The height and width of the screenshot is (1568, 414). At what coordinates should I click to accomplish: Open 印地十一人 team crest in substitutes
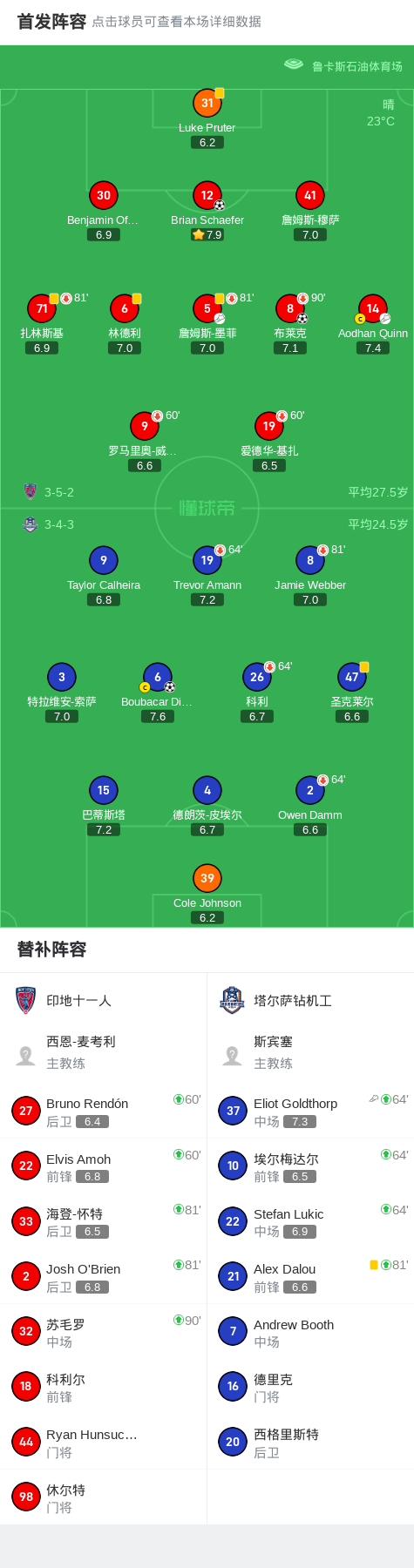26,1000
